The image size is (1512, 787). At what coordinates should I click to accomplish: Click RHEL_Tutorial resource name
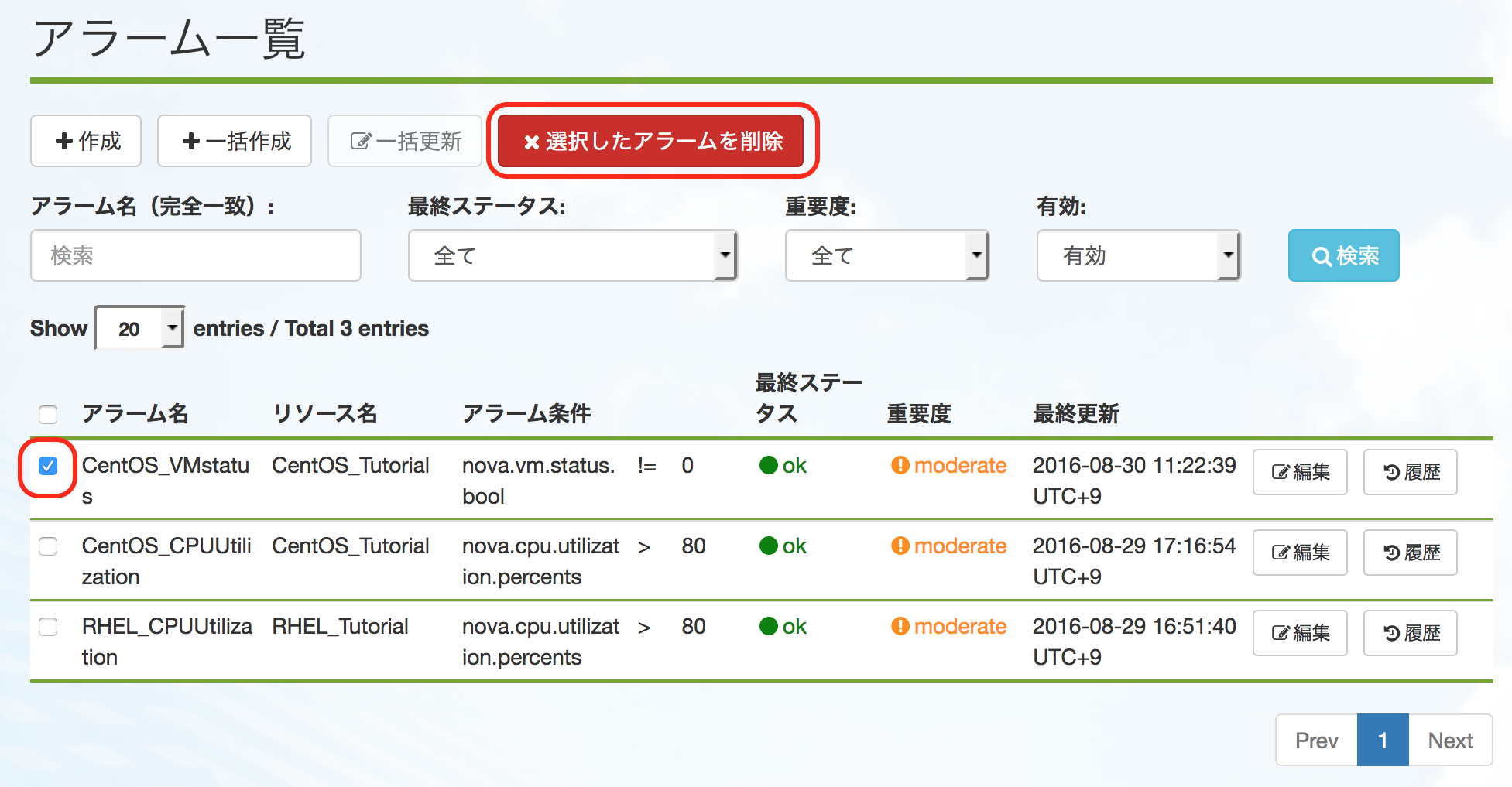coord(340,626)
